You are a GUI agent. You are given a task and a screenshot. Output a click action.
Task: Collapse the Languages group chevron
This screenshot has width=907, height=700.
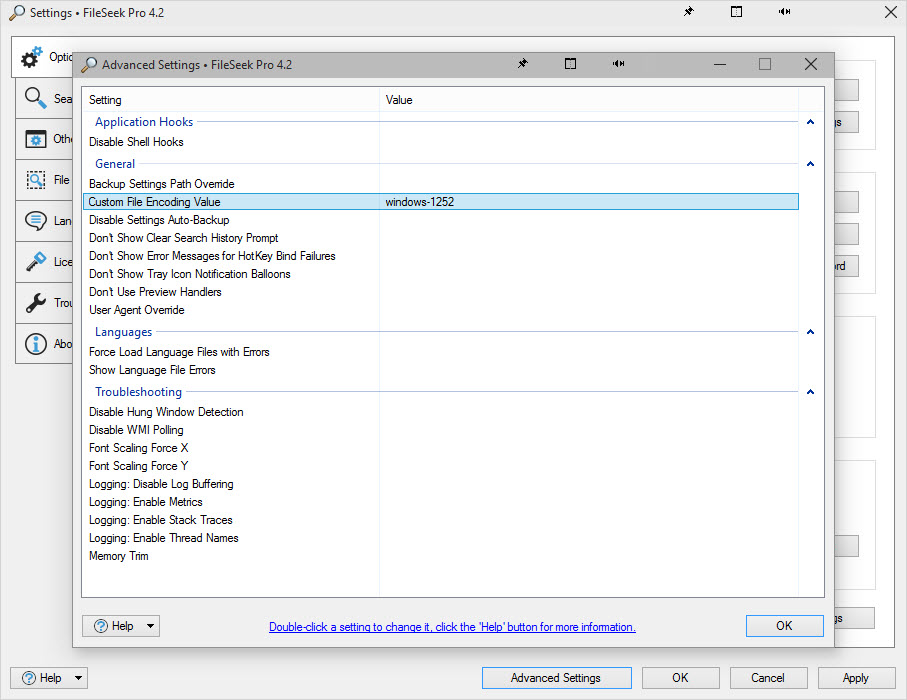point(810,332)
